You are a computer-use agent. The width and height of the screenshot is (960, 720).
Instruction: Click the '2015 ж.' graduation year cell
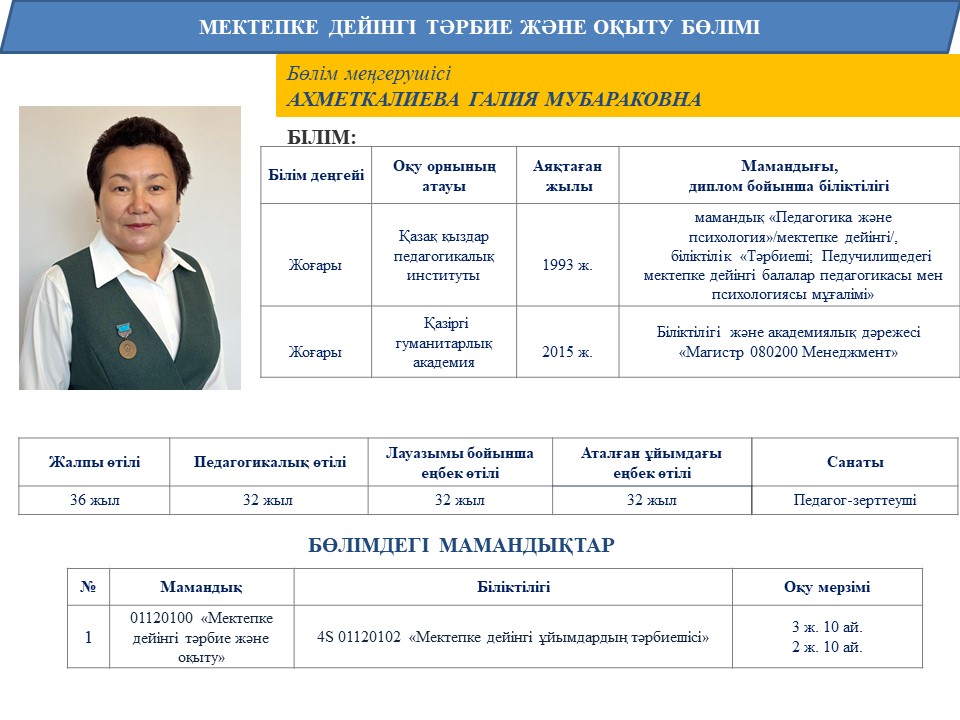coord(567,352)
